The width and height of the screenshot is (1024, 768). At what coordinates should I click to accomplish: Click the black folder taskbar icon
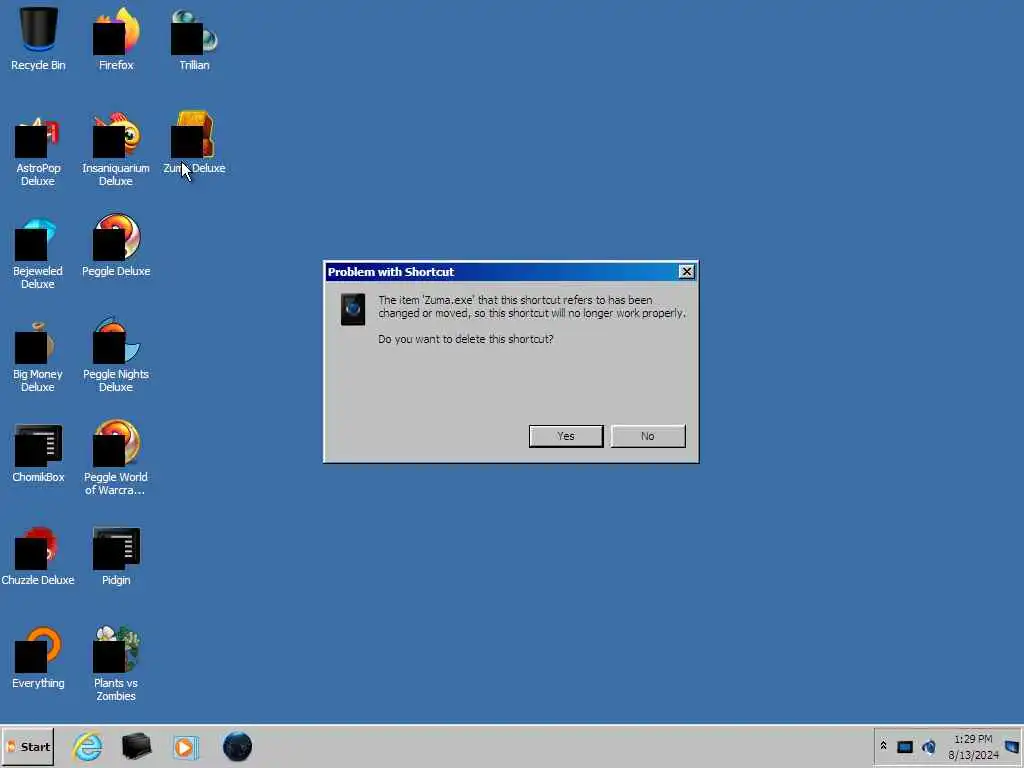point(136,746)
